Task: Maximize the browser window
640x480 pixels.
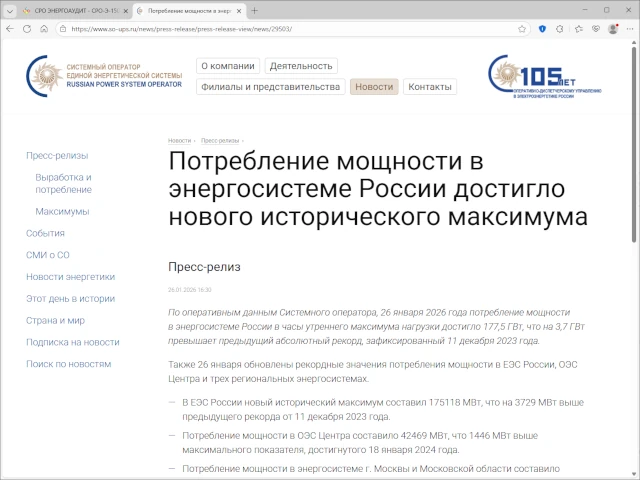Action: [x=607, y=10]
